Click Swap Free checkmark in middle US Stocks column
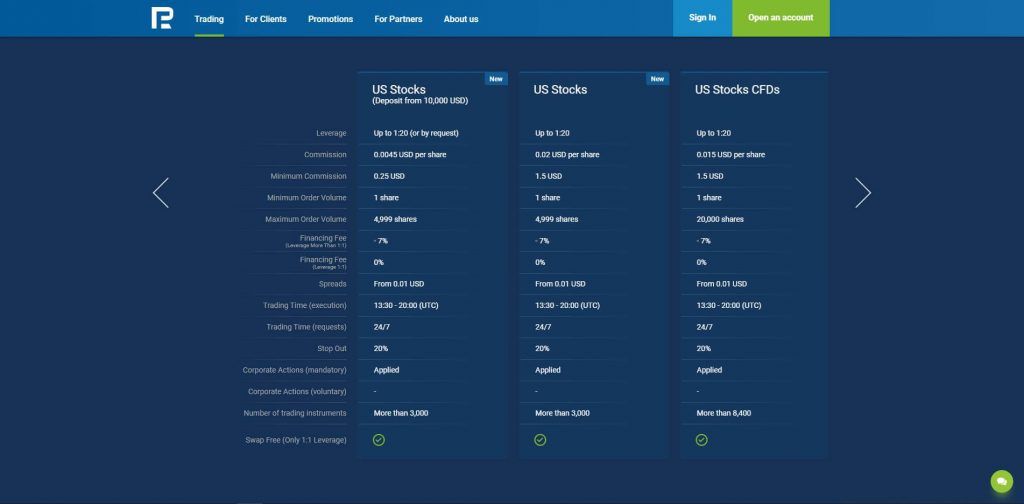1024x504 pixels. [540, 440]
